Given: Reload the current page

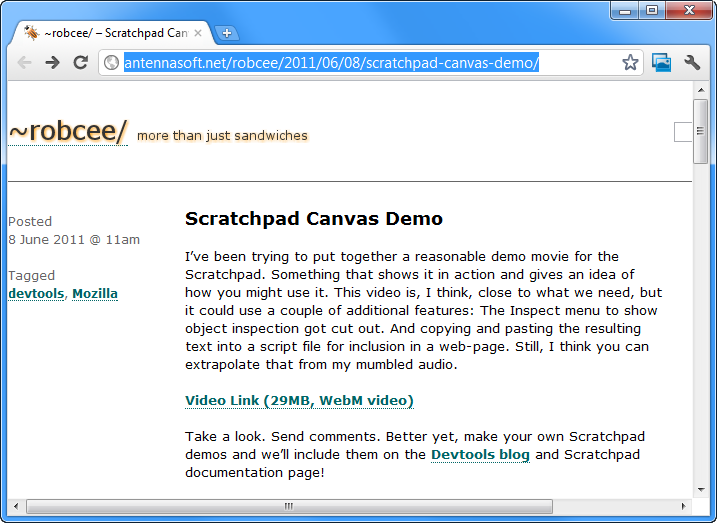Looking at the screenshot, I should click(81, 63).
